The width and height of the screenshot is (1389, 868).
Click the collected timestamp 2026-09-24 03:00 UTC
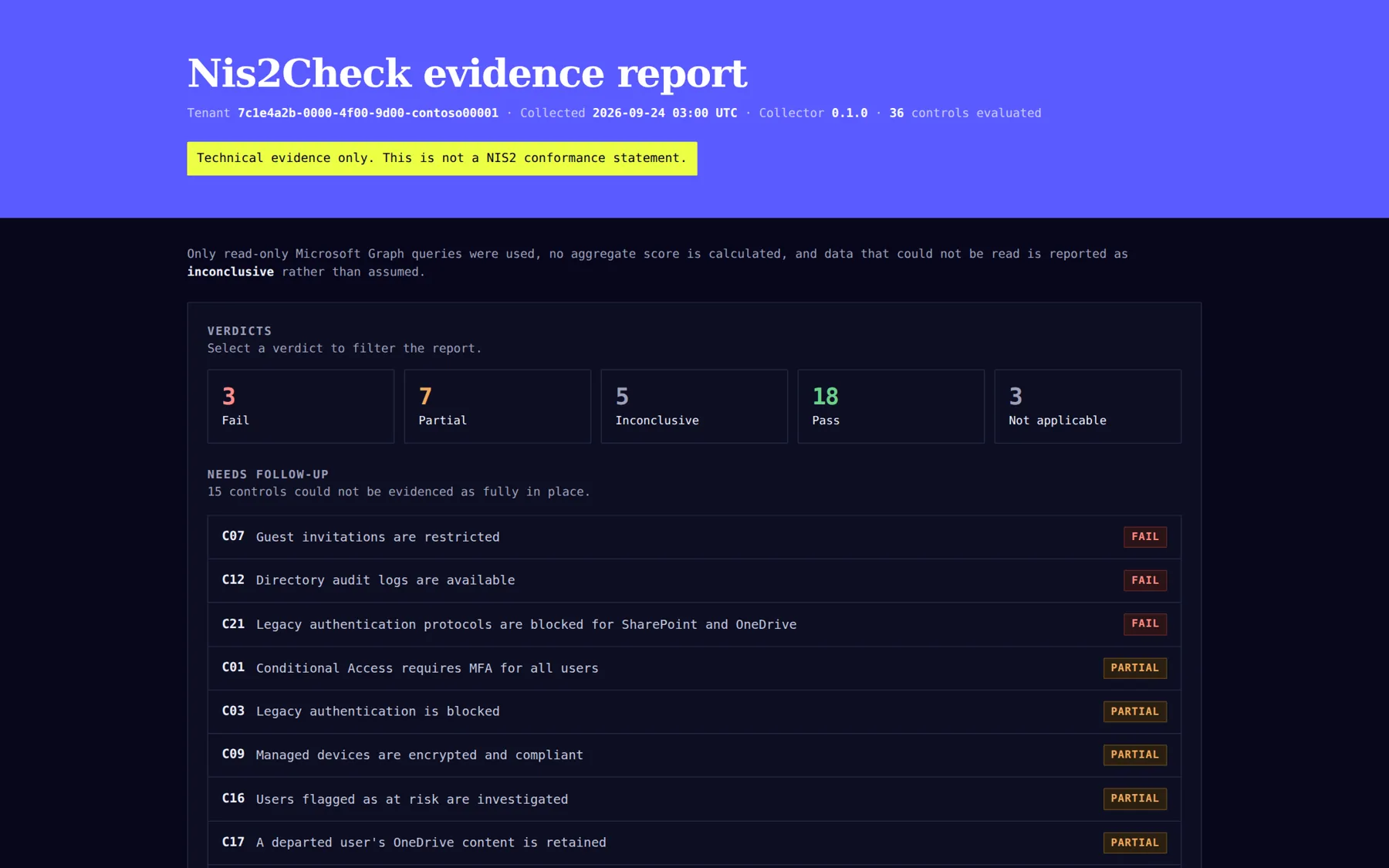click(664, 113)
